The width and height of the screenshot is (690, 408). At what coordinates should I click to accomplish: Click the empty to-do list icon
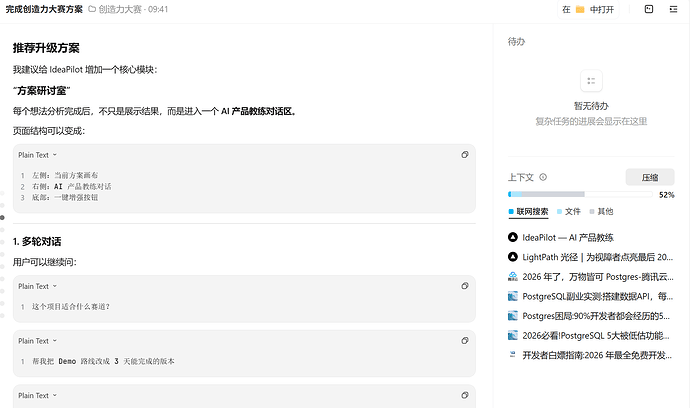click(591, 81)
